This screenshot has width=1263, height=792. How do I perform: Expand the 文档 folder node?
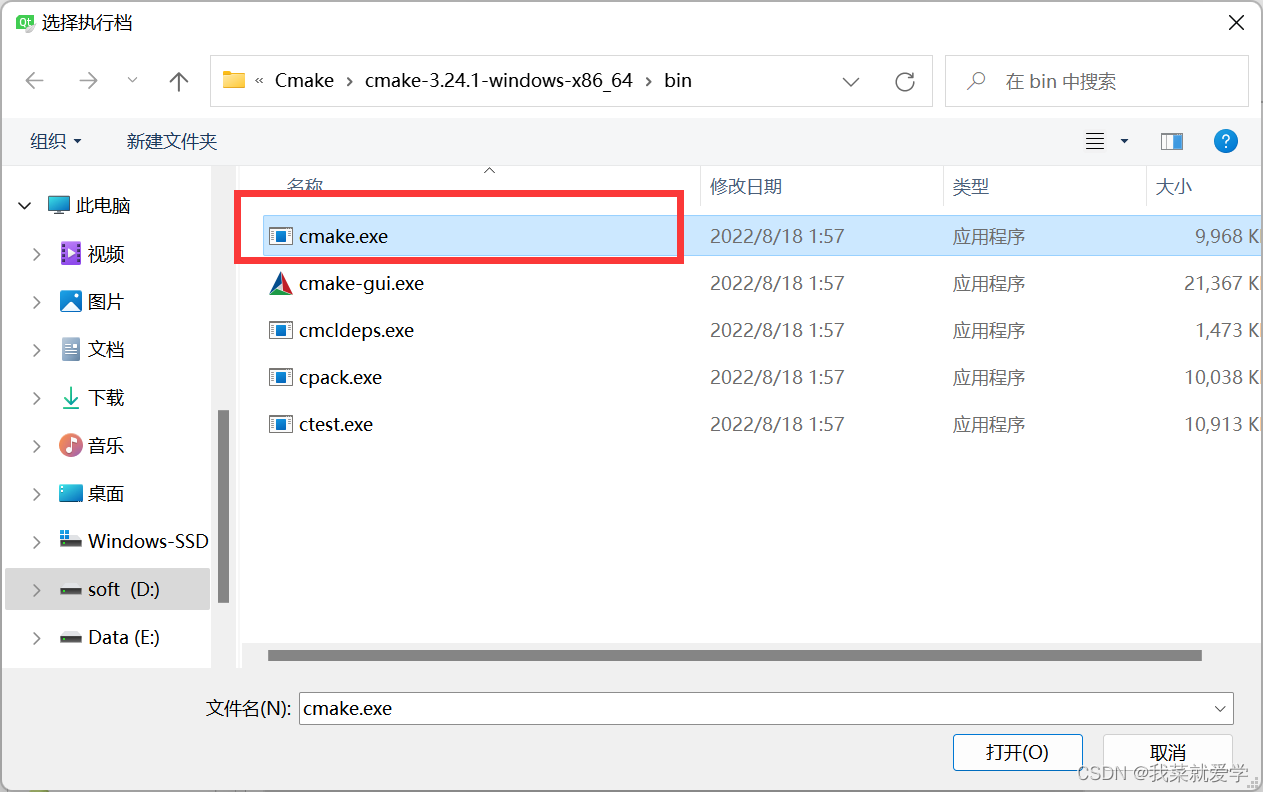coord(37,350)
